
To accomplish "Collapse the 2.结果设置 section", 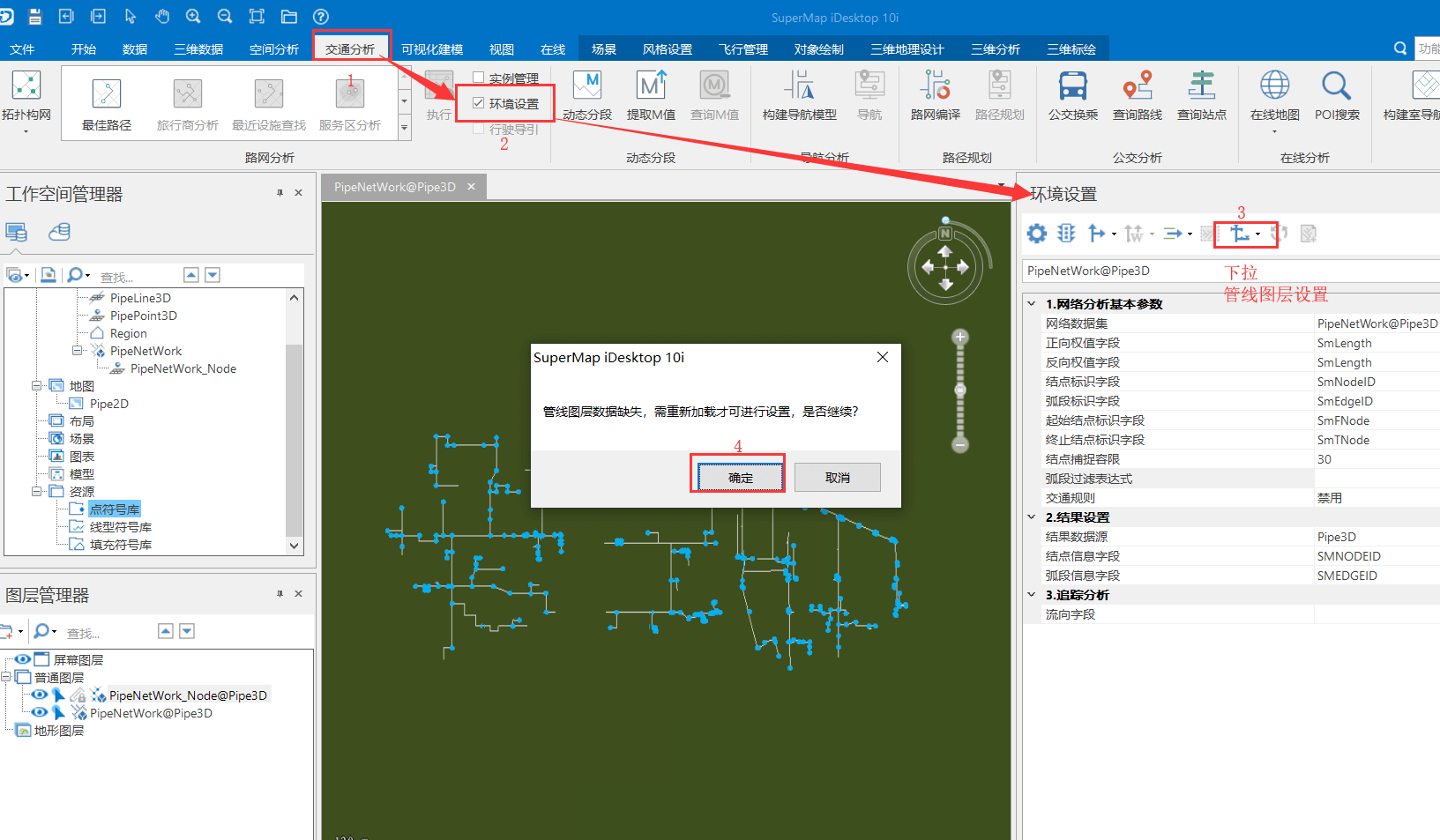I will 1032,517.
